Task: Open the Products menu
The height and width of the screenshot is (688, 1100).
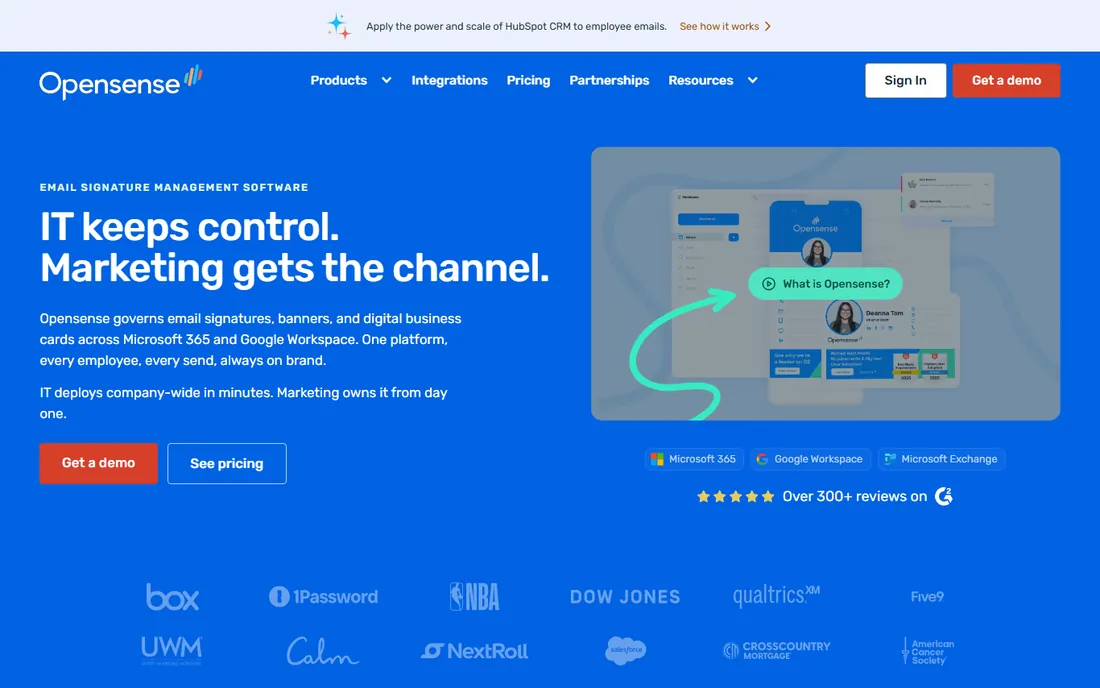Action: (x=339, y=81)
